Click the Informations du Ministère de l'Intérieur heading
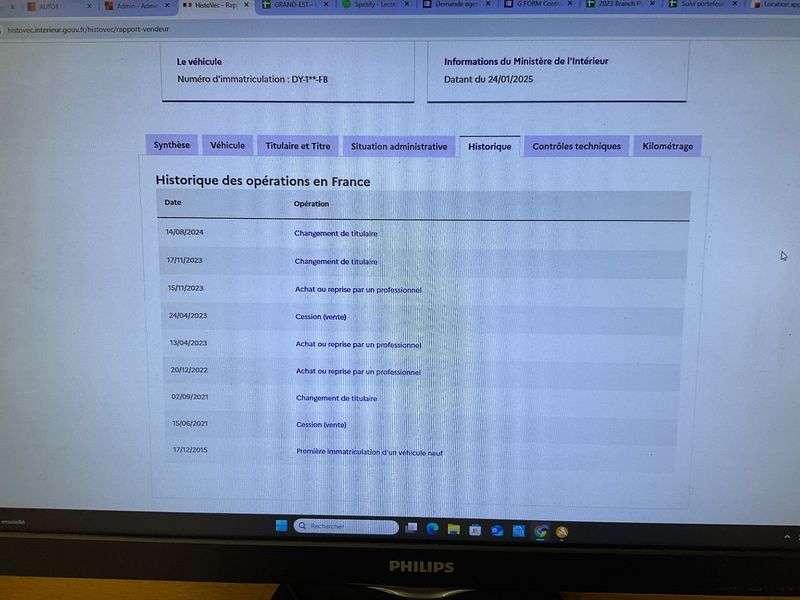The image size is (800, 600). [x=526, y=61]
